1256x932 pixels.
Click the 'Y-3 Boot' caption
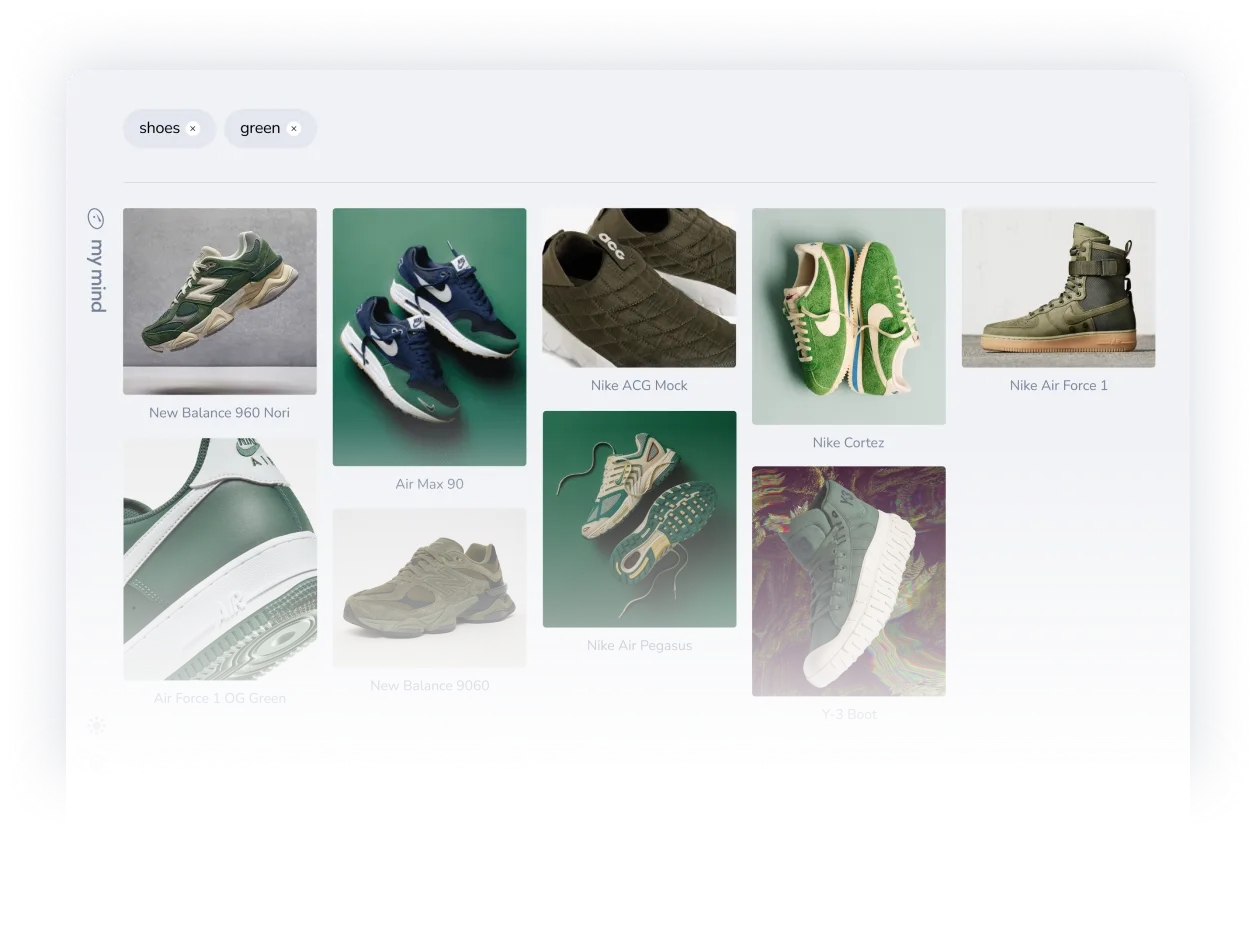click(x=849, y=714)
